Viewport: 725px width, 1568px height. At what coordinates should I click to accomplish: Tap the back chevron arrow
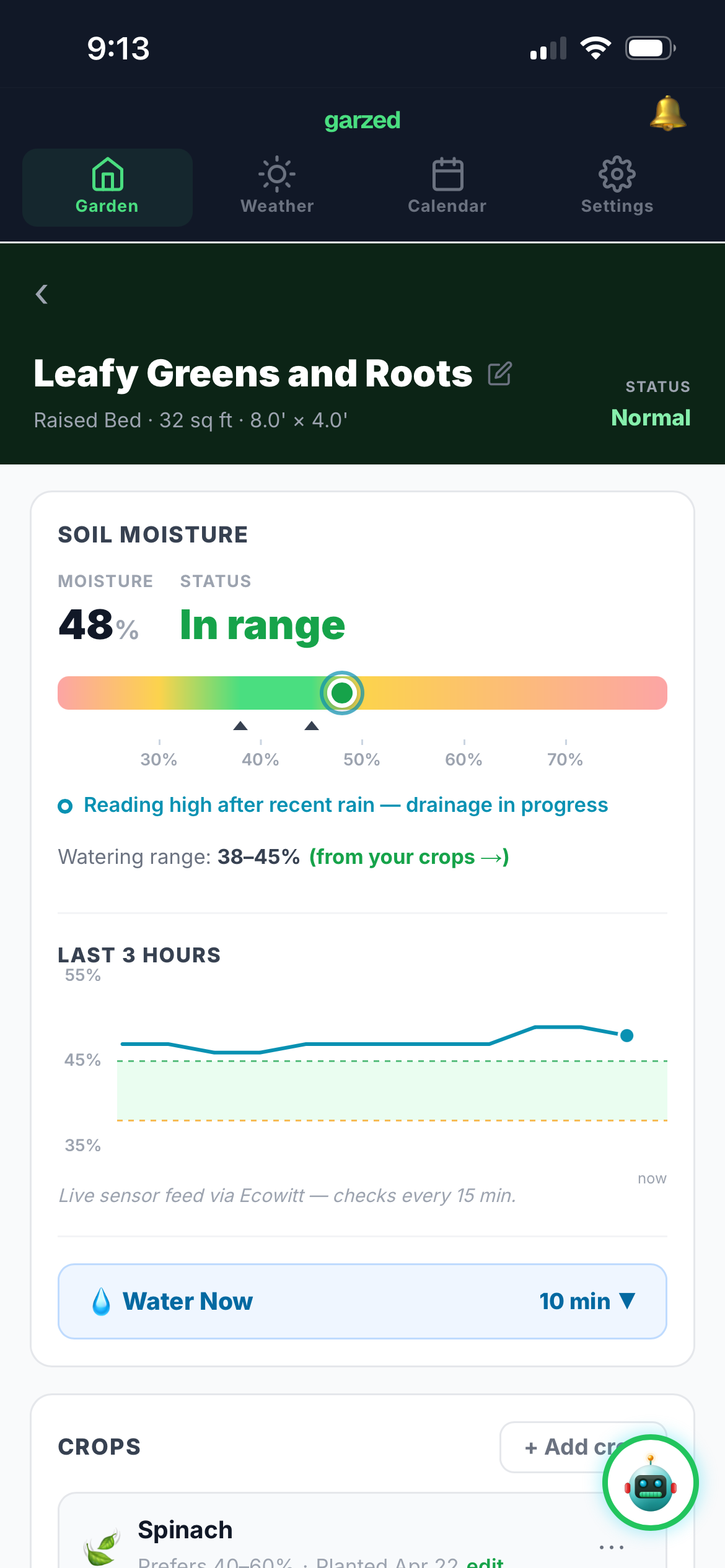tap(42, 294)
